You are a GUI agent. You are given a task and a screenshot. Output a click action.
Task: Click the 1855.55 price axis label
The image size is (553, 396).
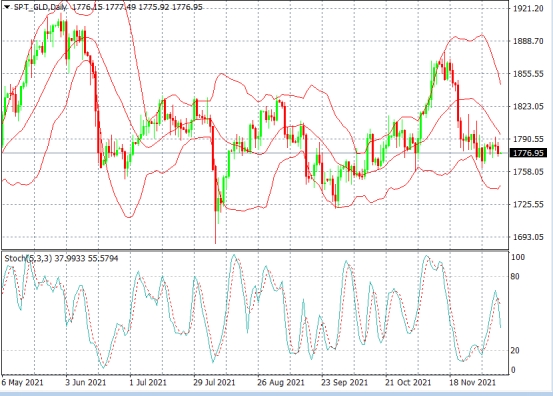(x=528, y=74)
